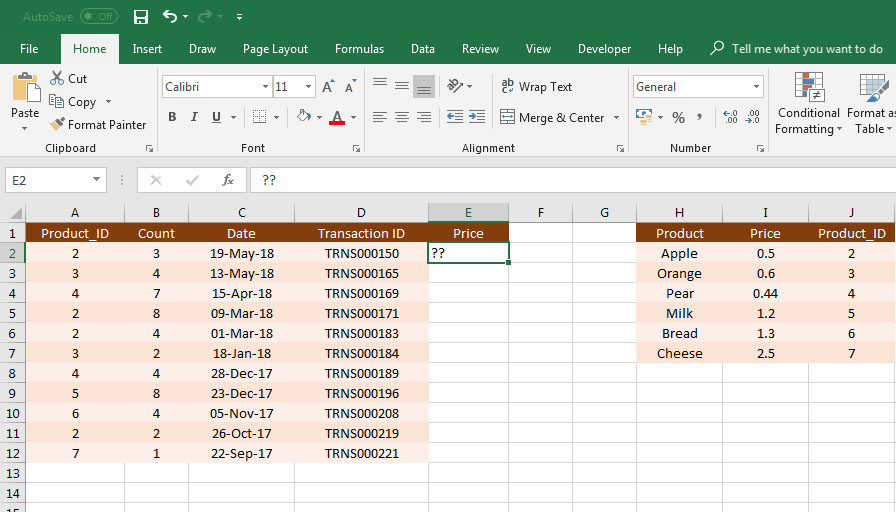This screenshot has width=896, height=512.
Task: Click the Redo arrow icon
Action: coord(205,17)
